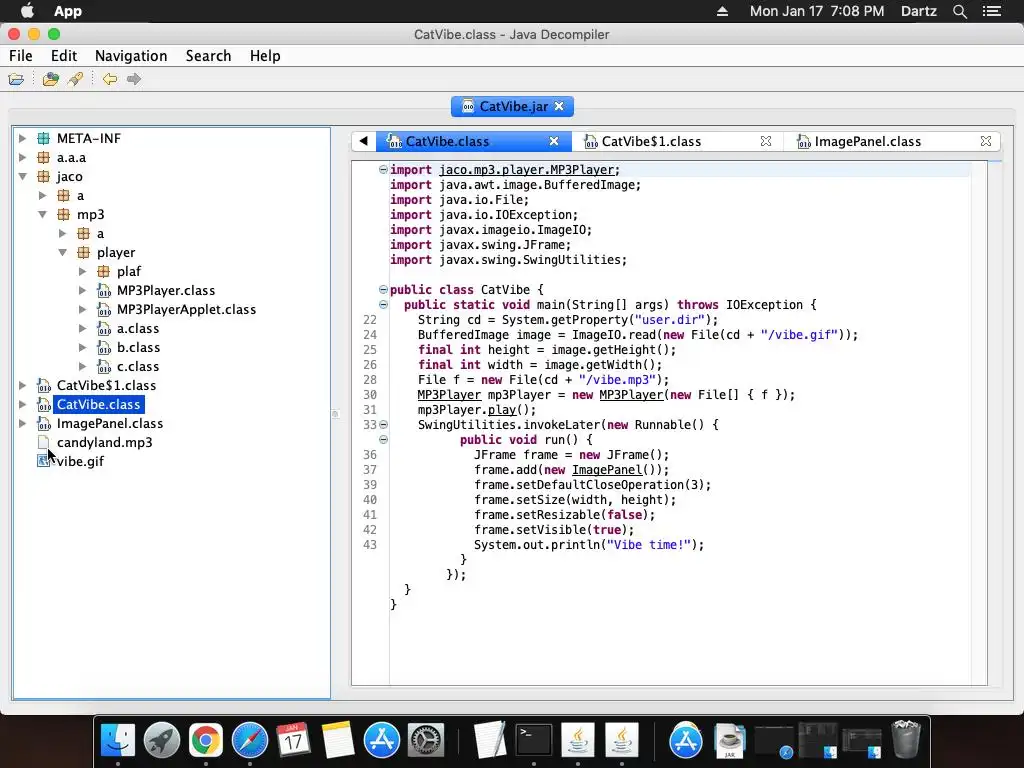The height and width of the screenshot is (768, 1024).
Task: Collapse the public class CatVibe fold
Action: pos(383,289)
